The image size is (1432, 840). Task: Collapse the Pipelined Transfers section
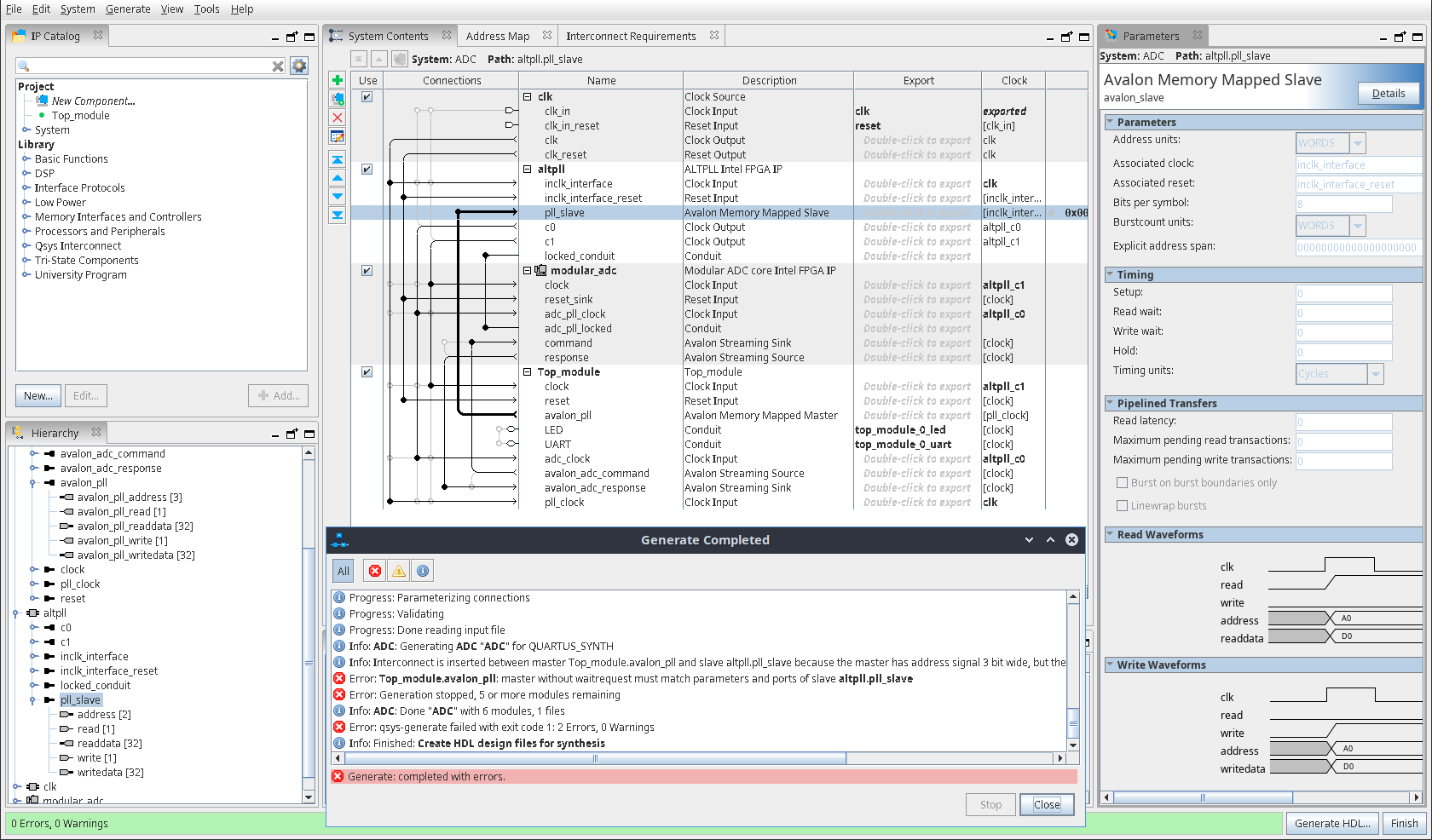(1110, 403)
